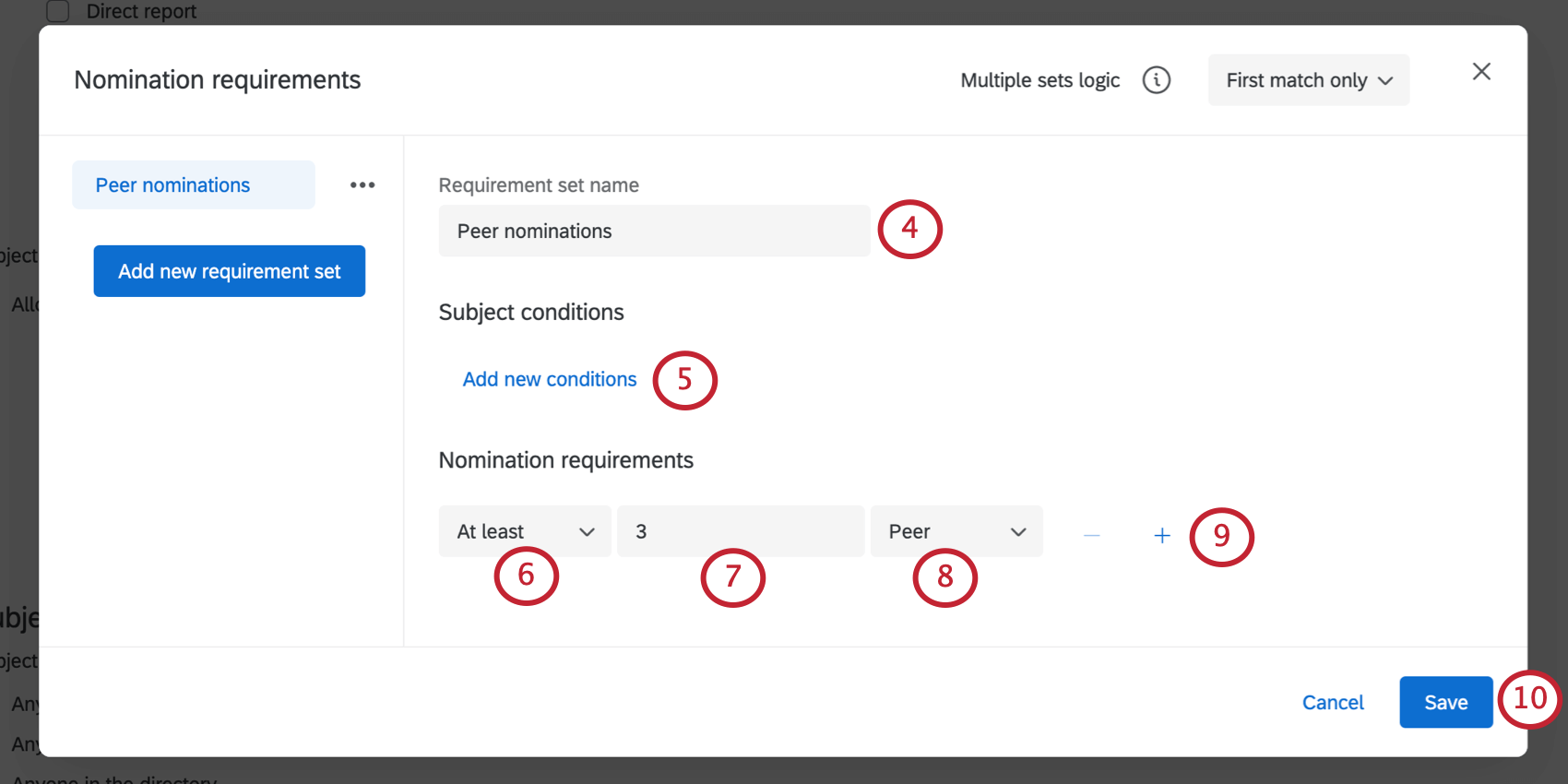Image resolution: width=1568 pixels, height=784 pixels.
Task: Edit the Requirement set name field
Action: click(654, 231)
